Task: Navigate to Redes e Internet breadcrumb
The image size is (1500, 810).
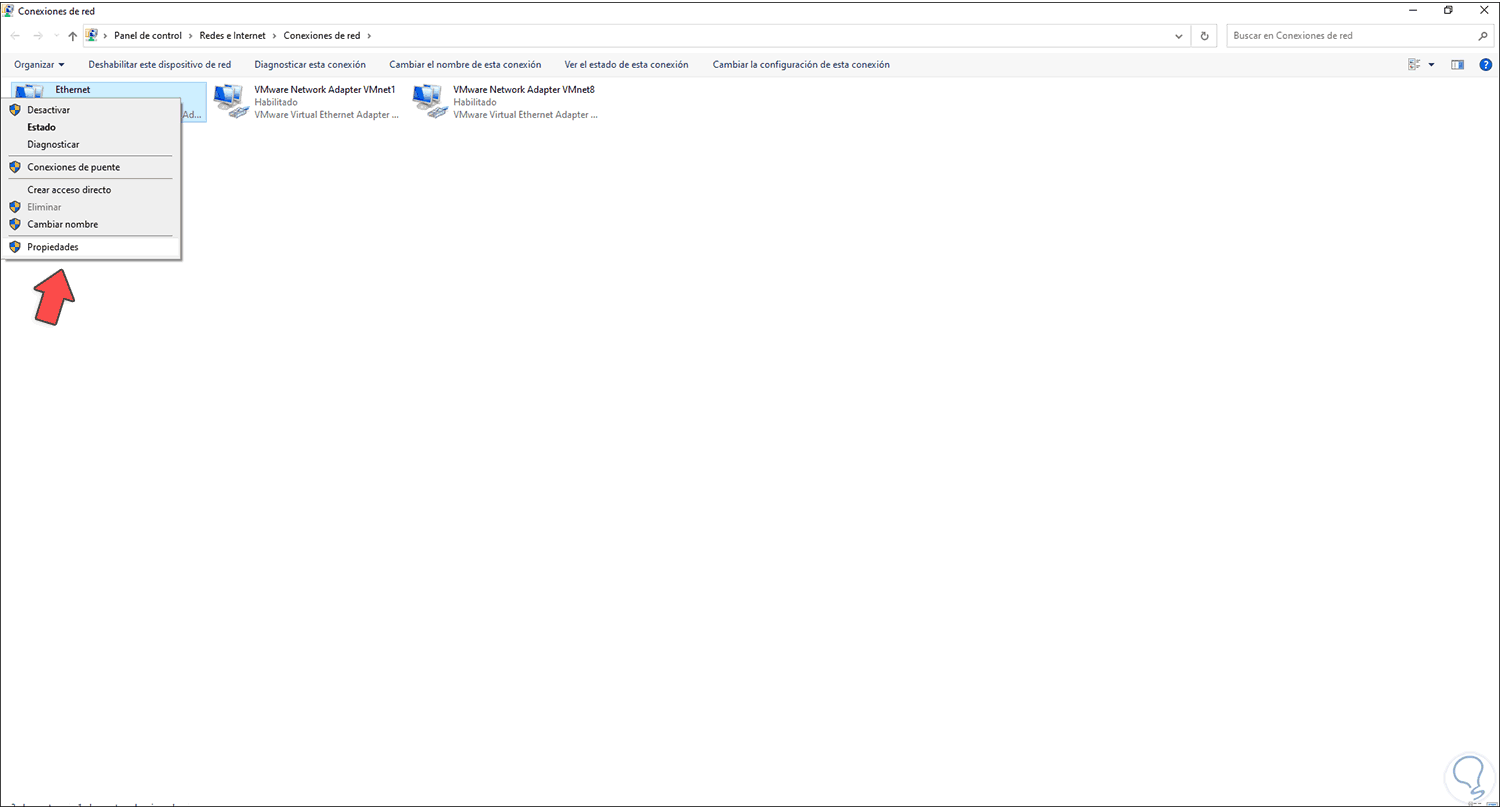Action: click(232, 36)
